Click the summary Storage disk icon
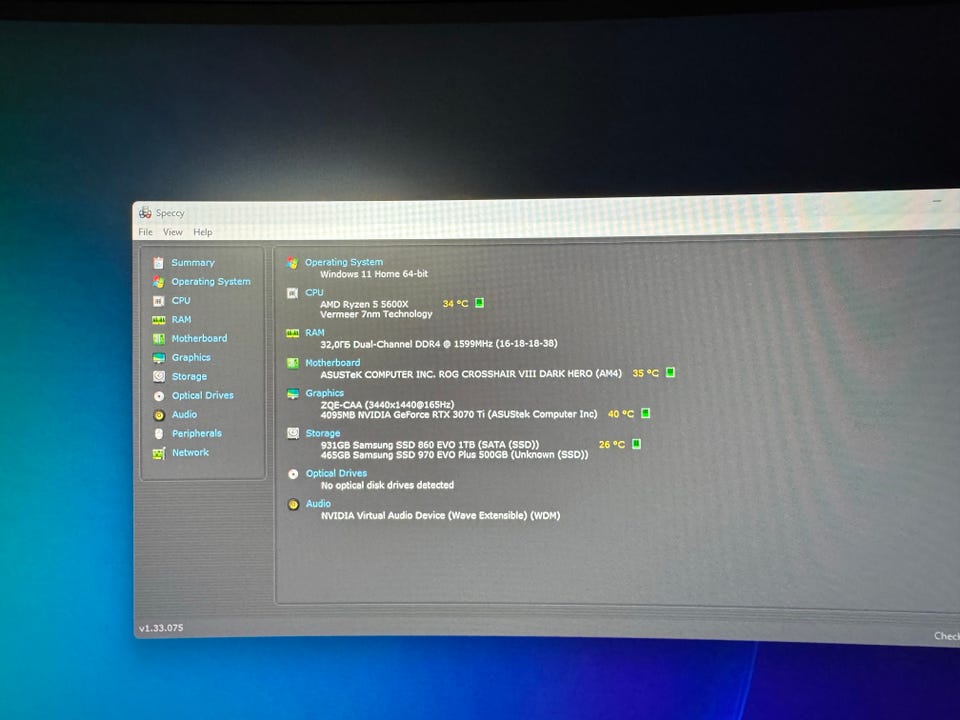Viewport: 960px width, 720px height. click(293, 433)
